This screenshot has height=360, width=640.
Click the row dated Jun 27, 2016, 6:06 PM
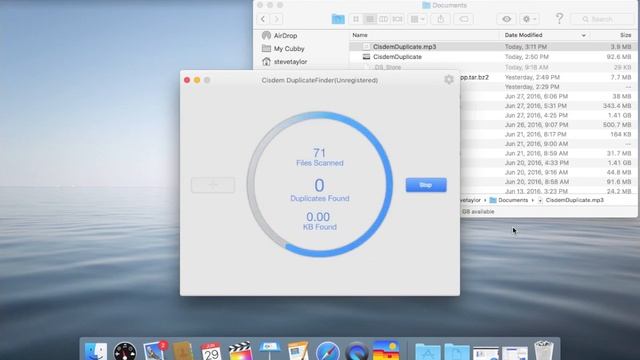548,96
